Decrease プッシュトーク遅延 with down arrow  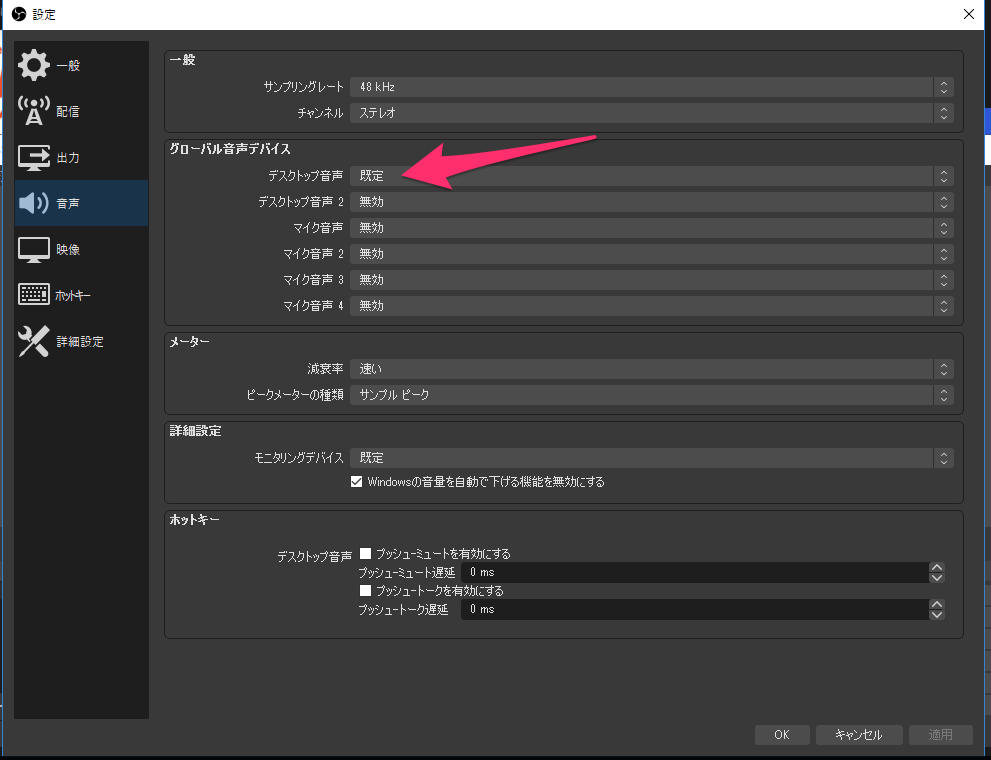tap(937, 615)
